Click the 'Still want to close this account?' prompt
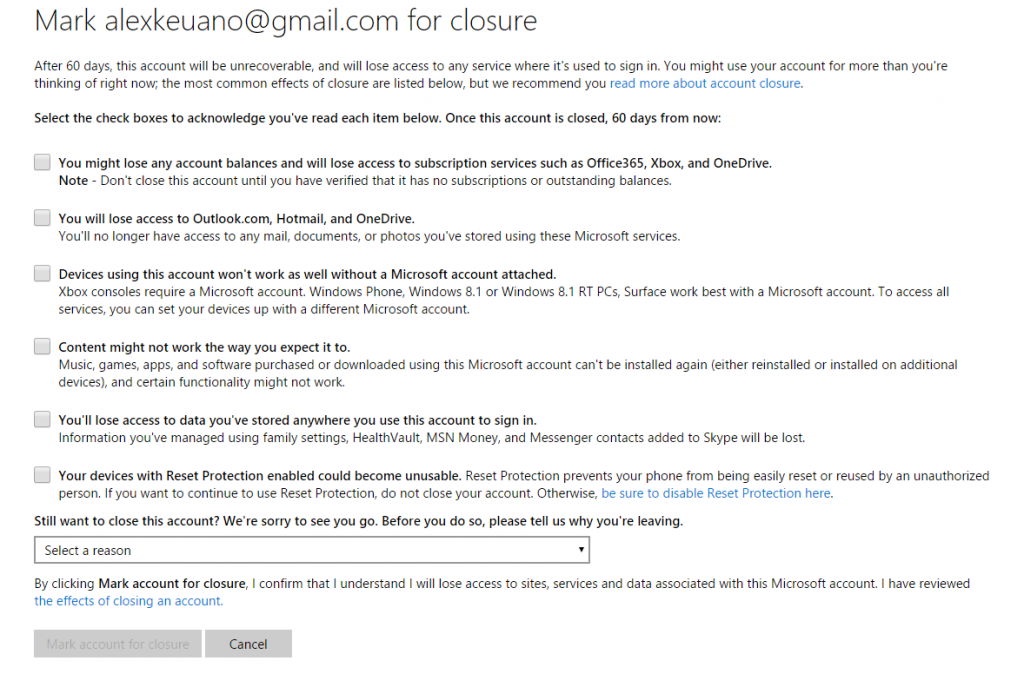The image size is (1024, 674). tap(358, 521)
